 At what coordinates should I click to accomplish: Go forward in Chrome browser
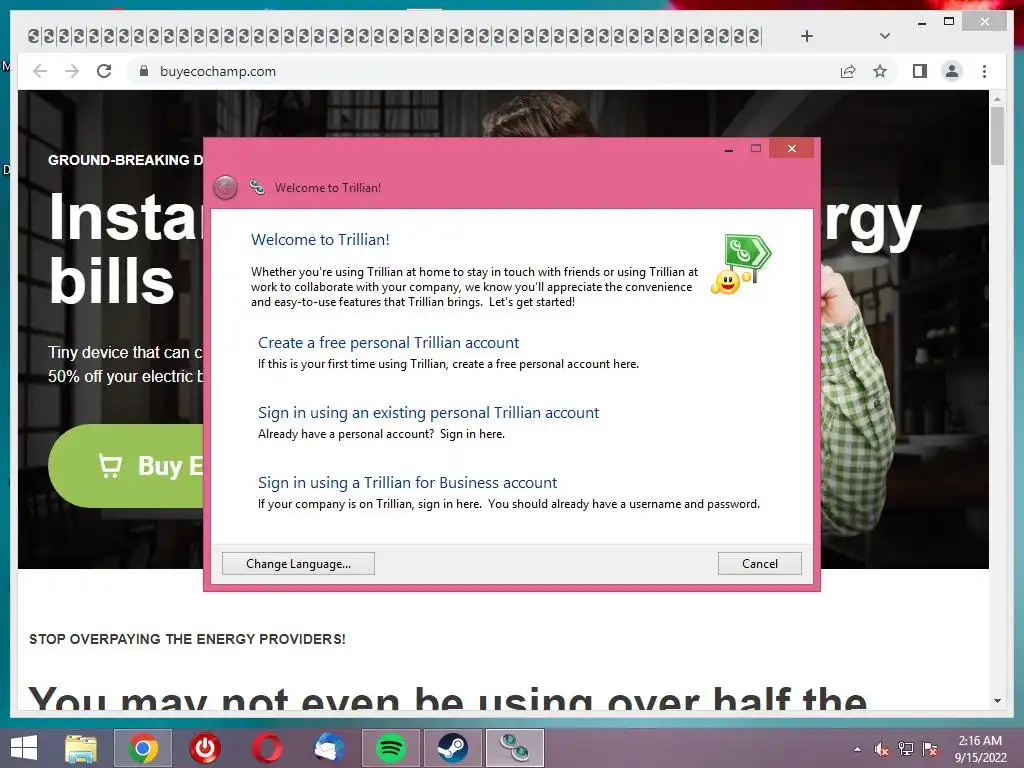(72, 71)
